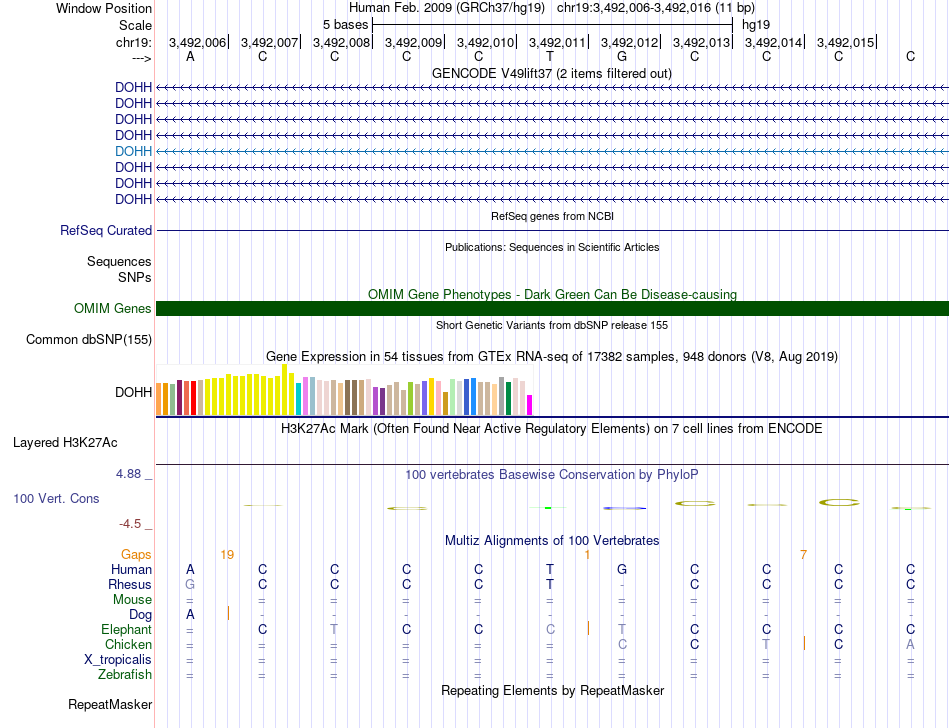Click the gap count 7 in Gaps row
Image resolution: width=950 pixels, height=728 pixels.
tap(803, 554)
